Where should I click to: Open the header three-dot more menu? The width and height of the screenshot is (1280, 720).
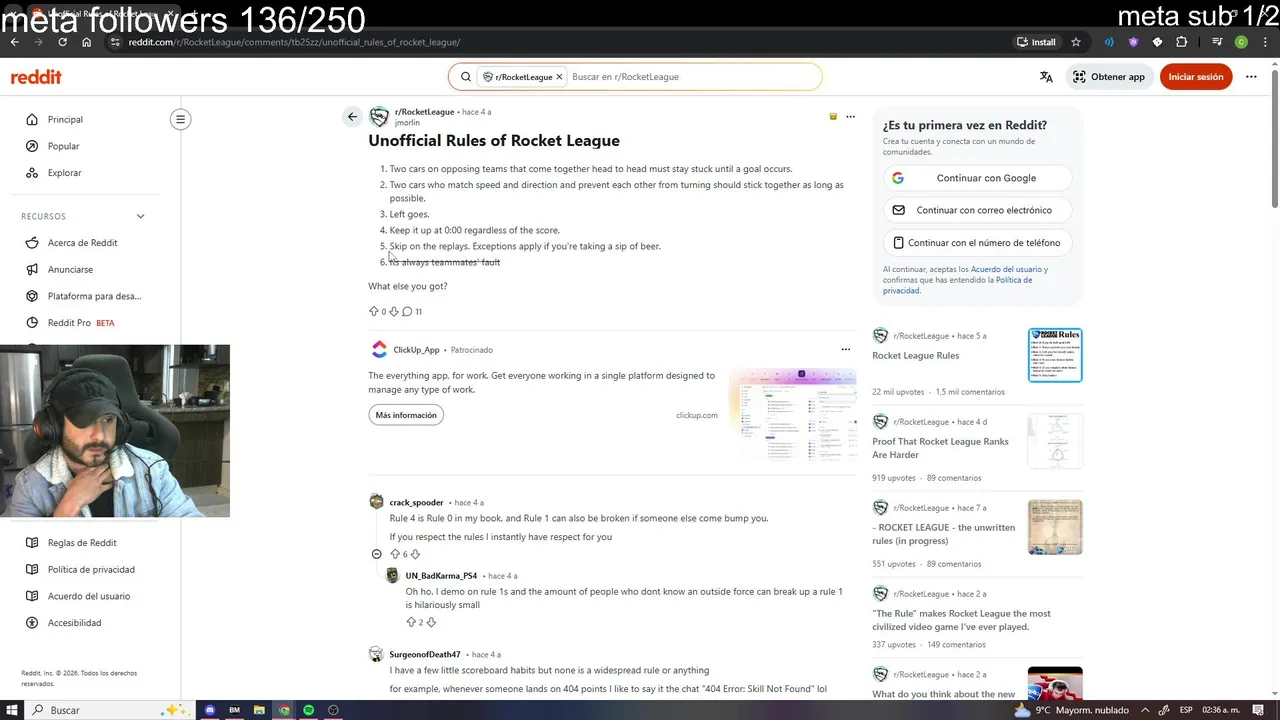pos(1251,77)
